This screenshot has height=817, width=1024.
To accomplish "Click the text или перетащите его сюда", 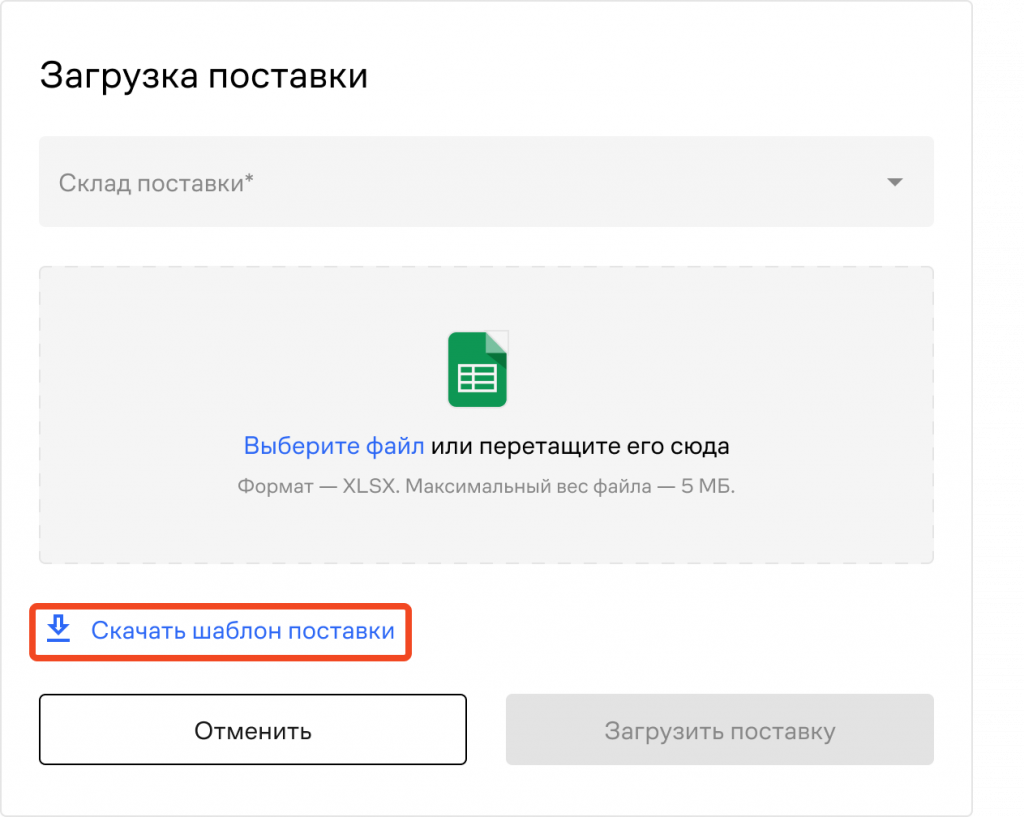I will 580,446.
